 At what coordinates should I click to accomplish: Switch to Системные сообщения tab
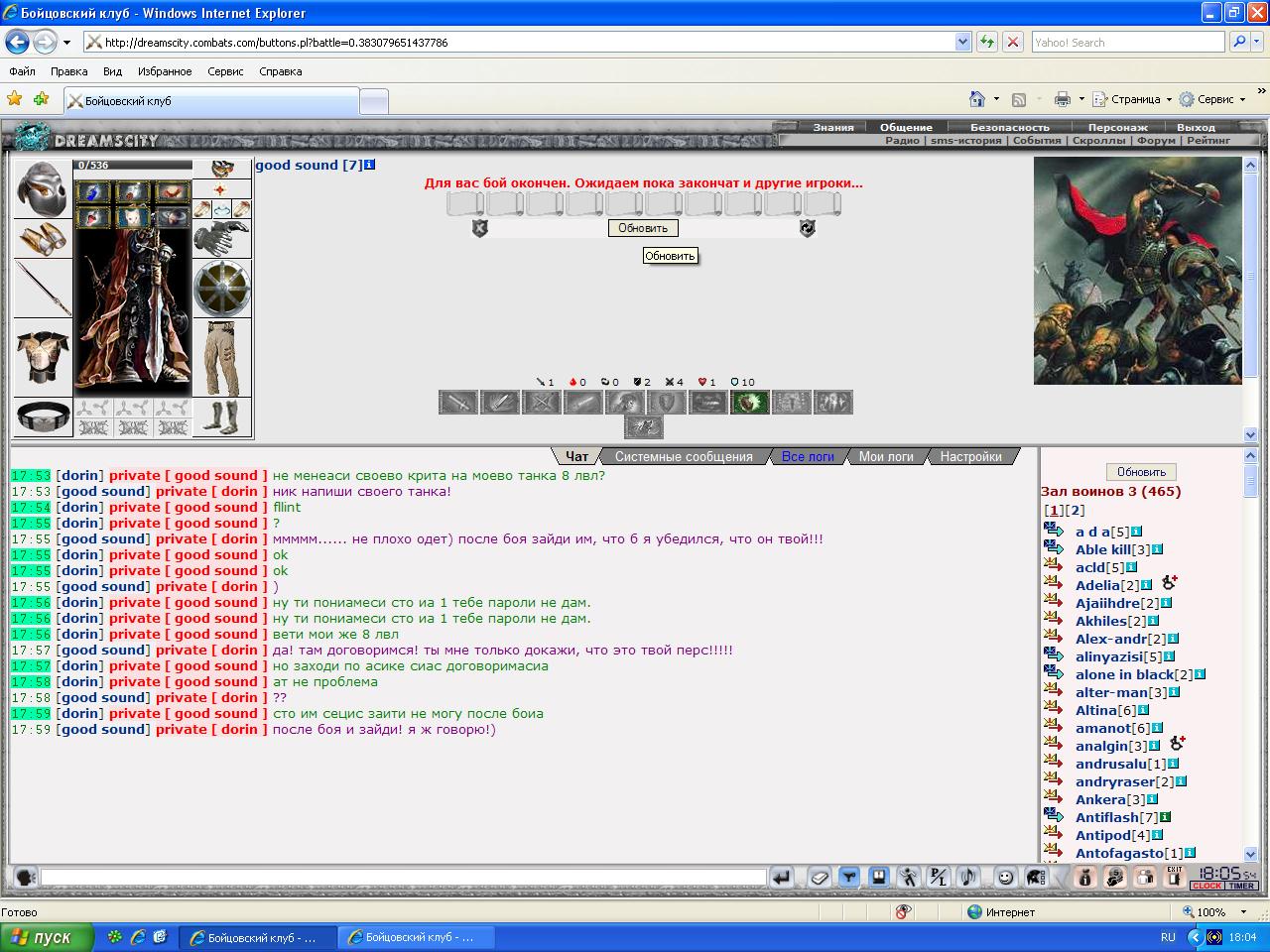point(684,456)
